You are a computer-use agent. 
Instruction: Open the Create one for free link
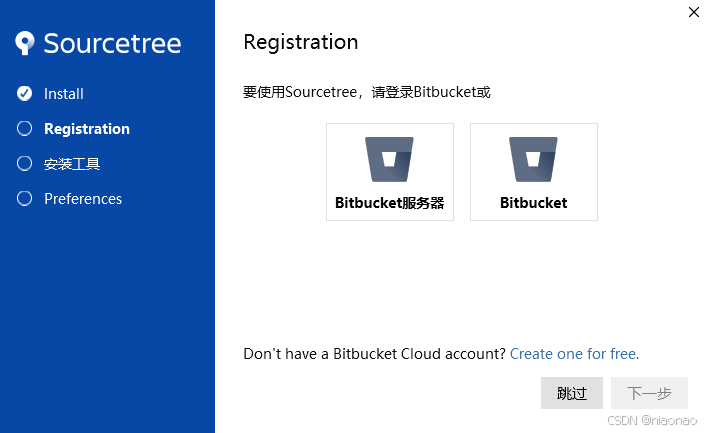pos(574,354)
